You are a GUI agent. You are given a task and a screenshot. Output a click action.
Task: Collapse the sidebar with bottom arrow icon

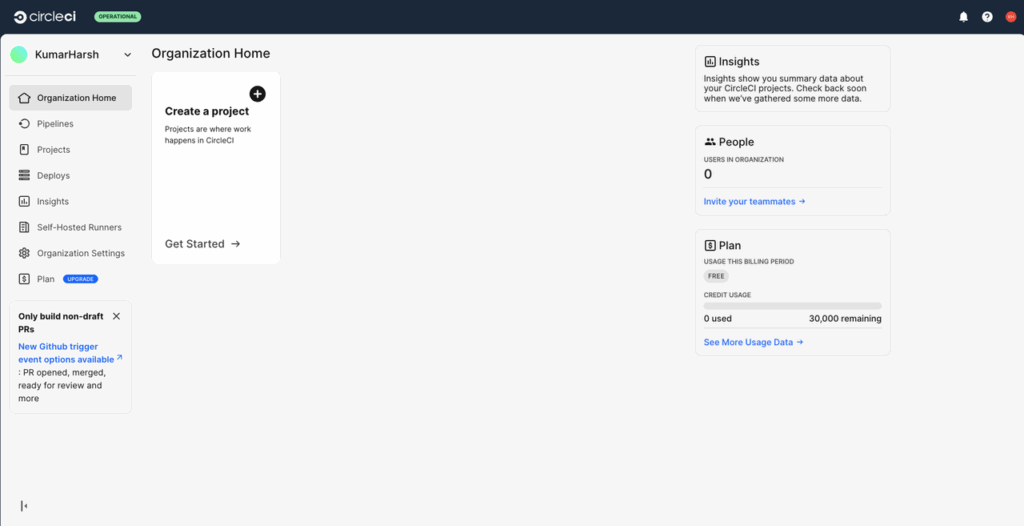24,506
